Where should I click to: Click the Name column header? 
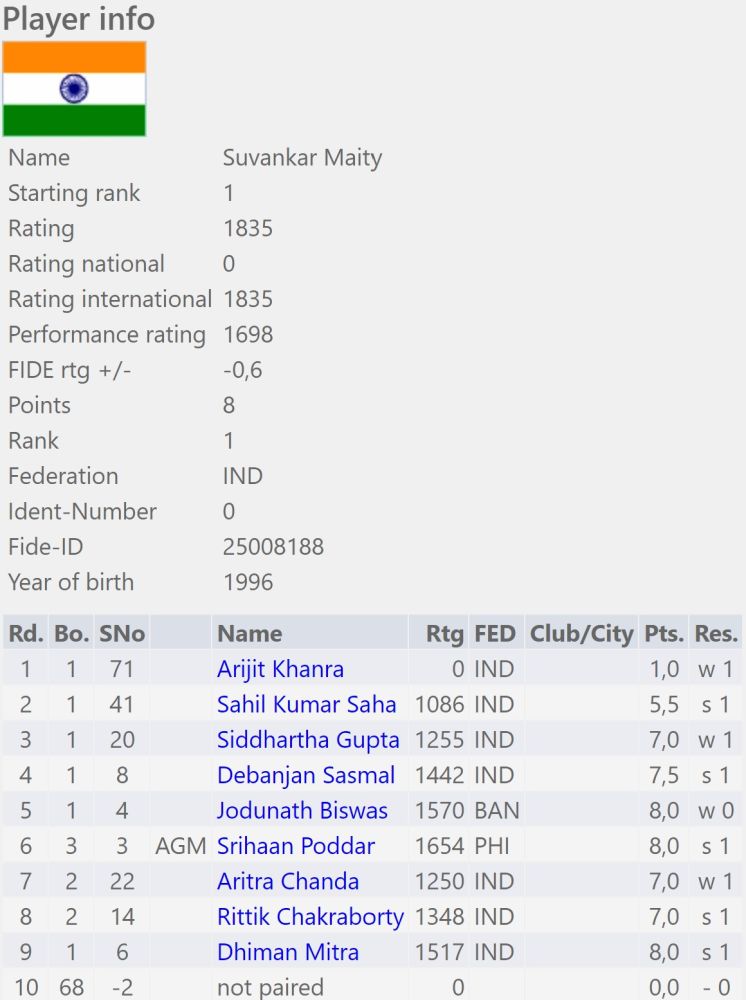pyautogui.click(x=249, y=633)
